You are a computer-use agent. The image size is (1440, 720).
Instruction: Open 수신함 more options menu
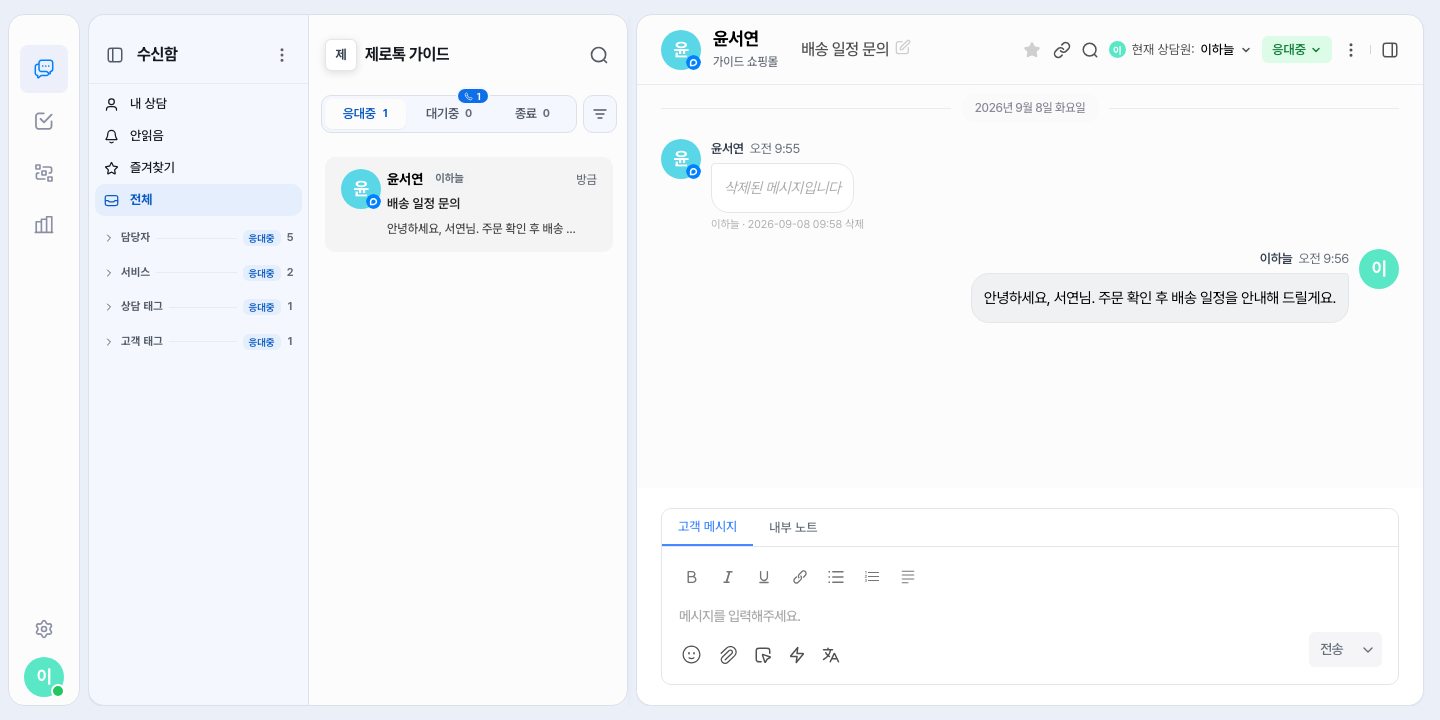tap(282, 55)
